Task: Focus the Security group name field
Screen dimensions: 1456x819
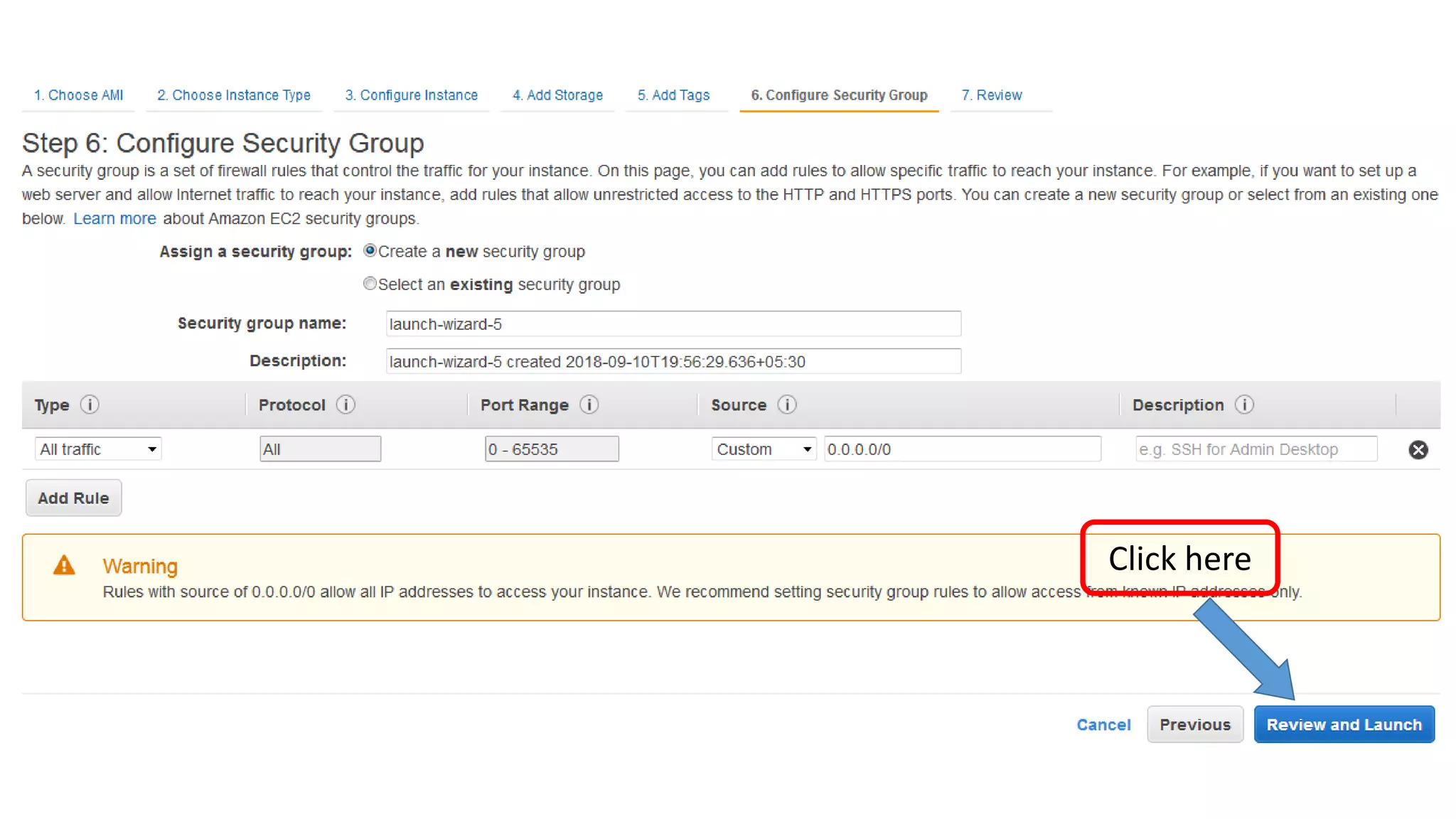Action: click(673, 324)
